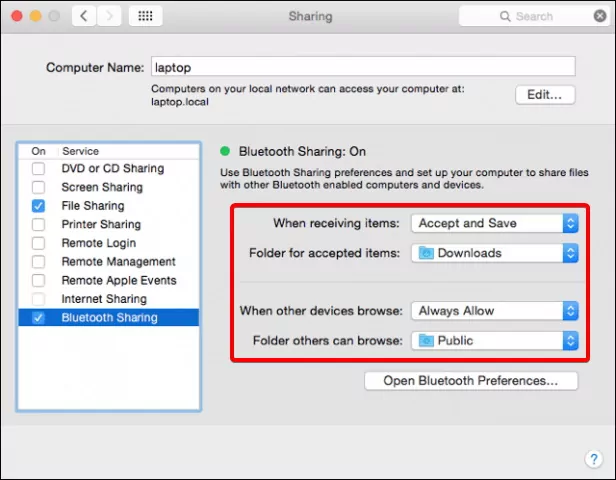Uncheck the File Sharing checkbox

(38, 206)
